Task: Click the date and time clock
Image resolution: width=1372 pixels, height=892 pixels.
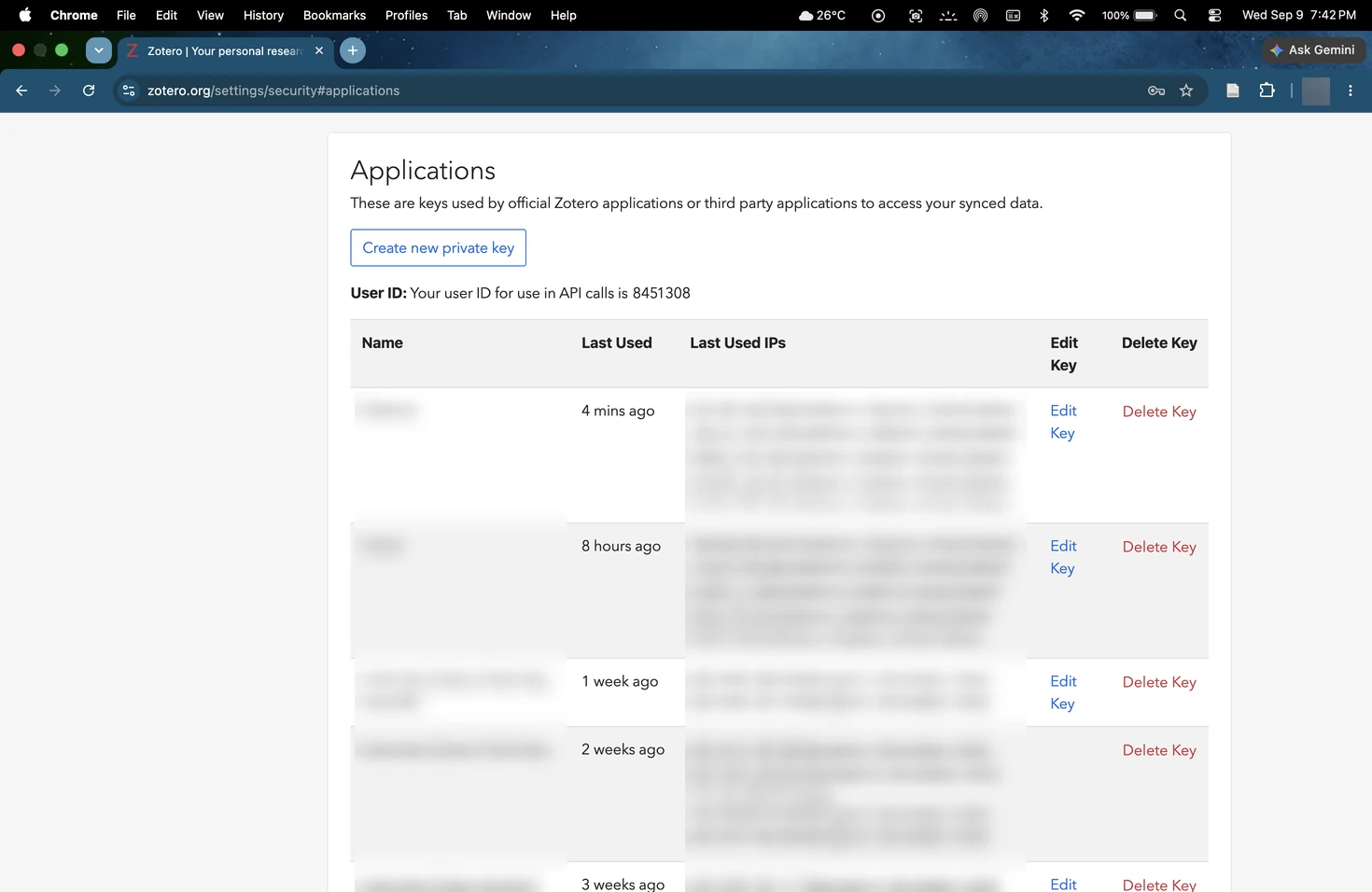Action: tap(1298, 15)
